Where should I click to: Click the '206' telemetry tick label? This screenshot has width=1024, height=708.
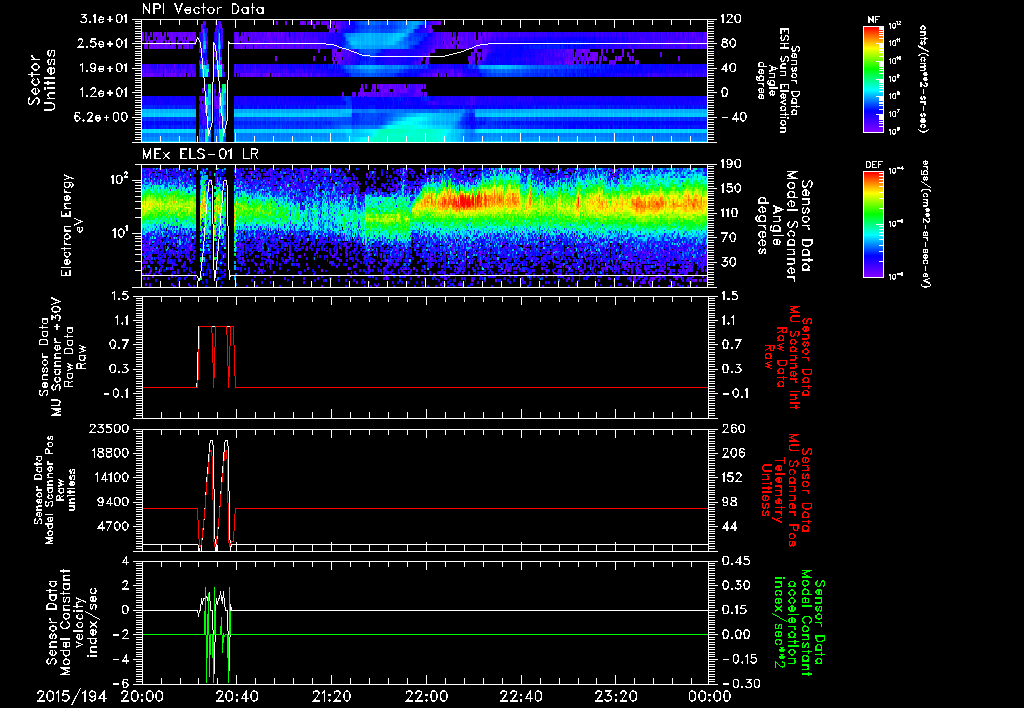(x=731, y=453)
